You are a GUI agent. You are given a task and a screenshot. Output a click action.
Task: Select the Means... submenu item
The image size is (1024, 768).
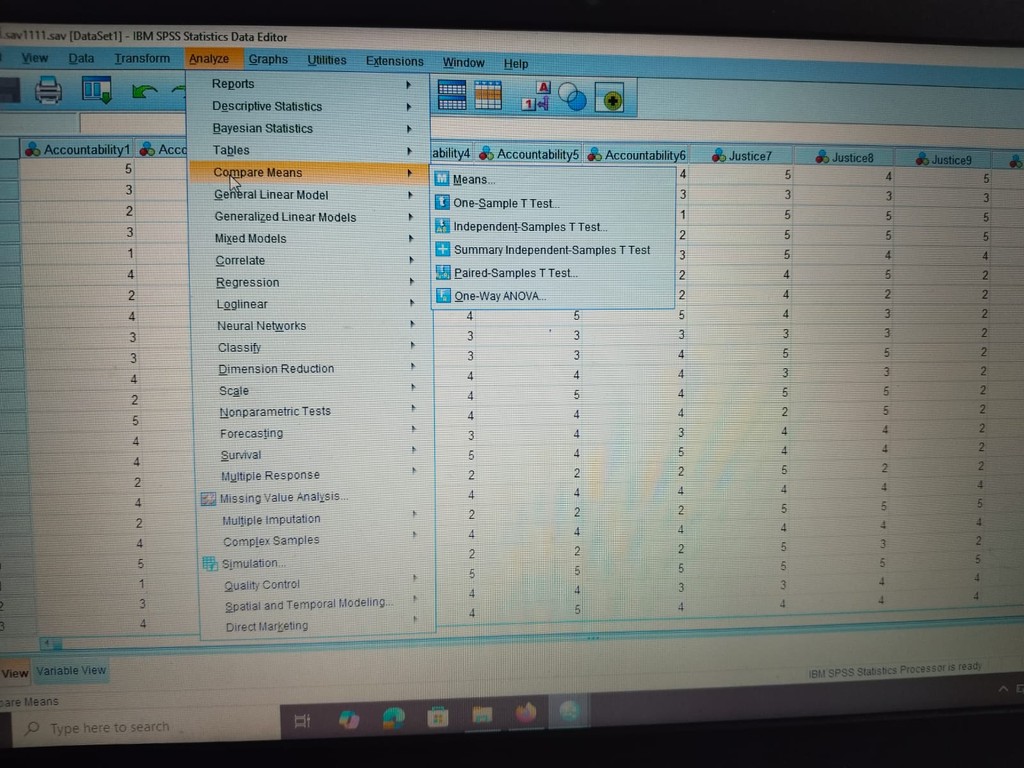(x=553, y=179)
